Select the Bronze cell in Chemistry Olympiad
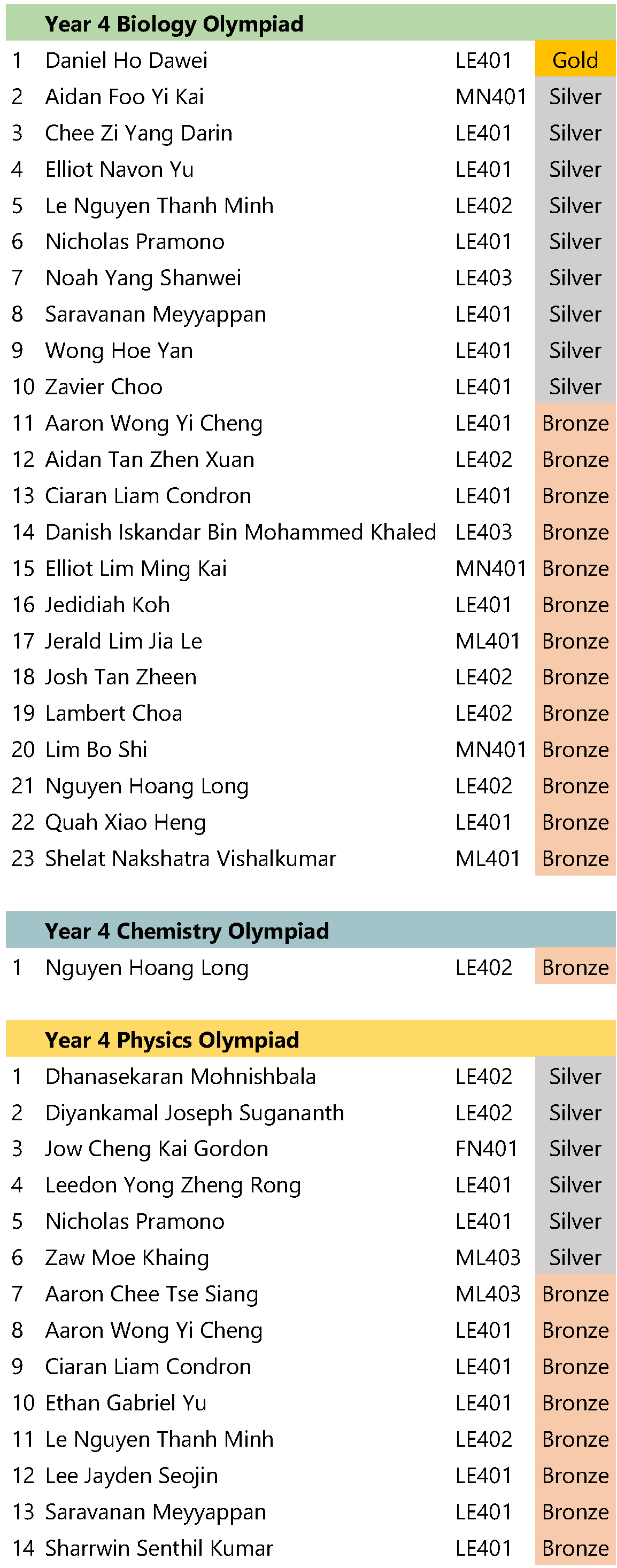 [x=575, y=966]
